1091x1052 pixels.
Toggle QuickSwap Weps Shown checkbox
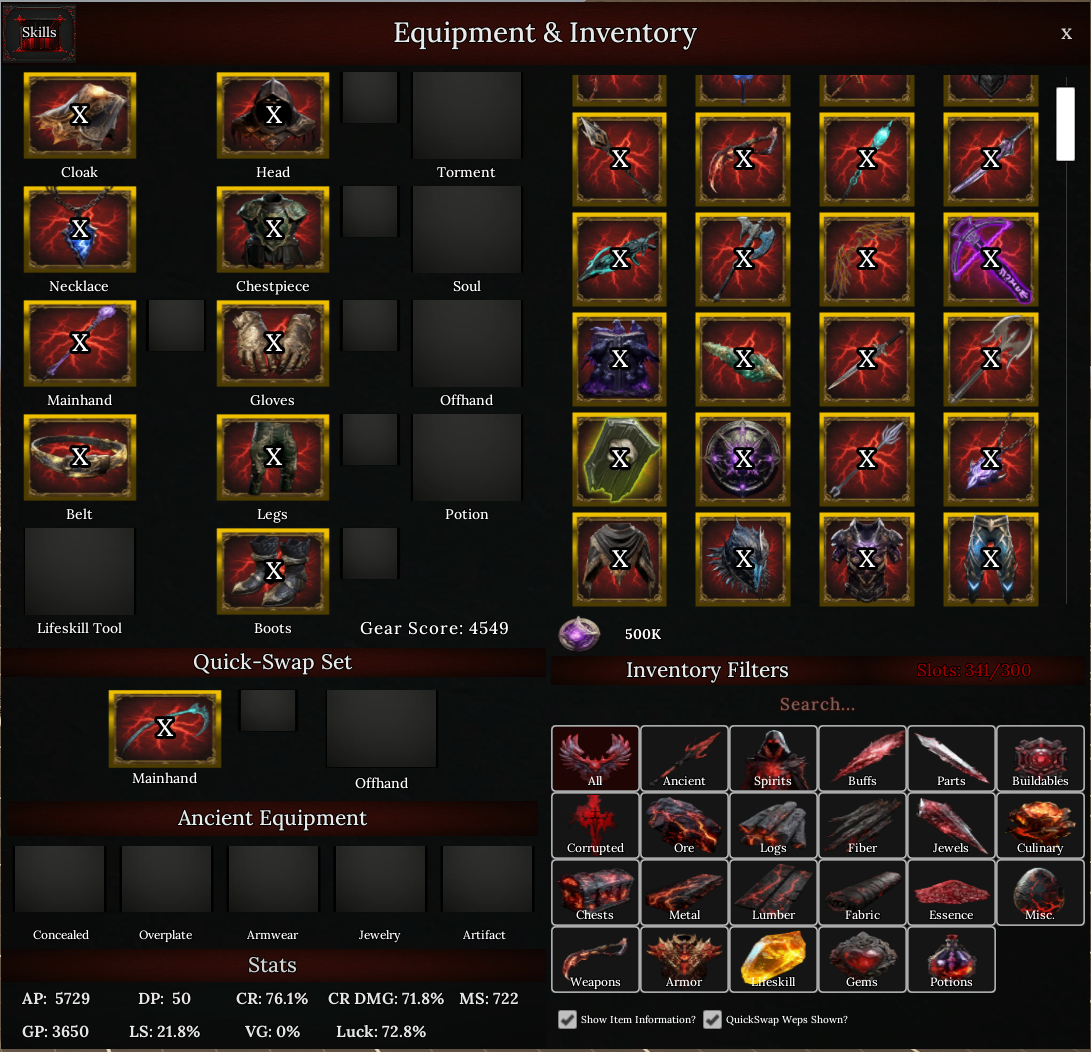[712, 1019]
